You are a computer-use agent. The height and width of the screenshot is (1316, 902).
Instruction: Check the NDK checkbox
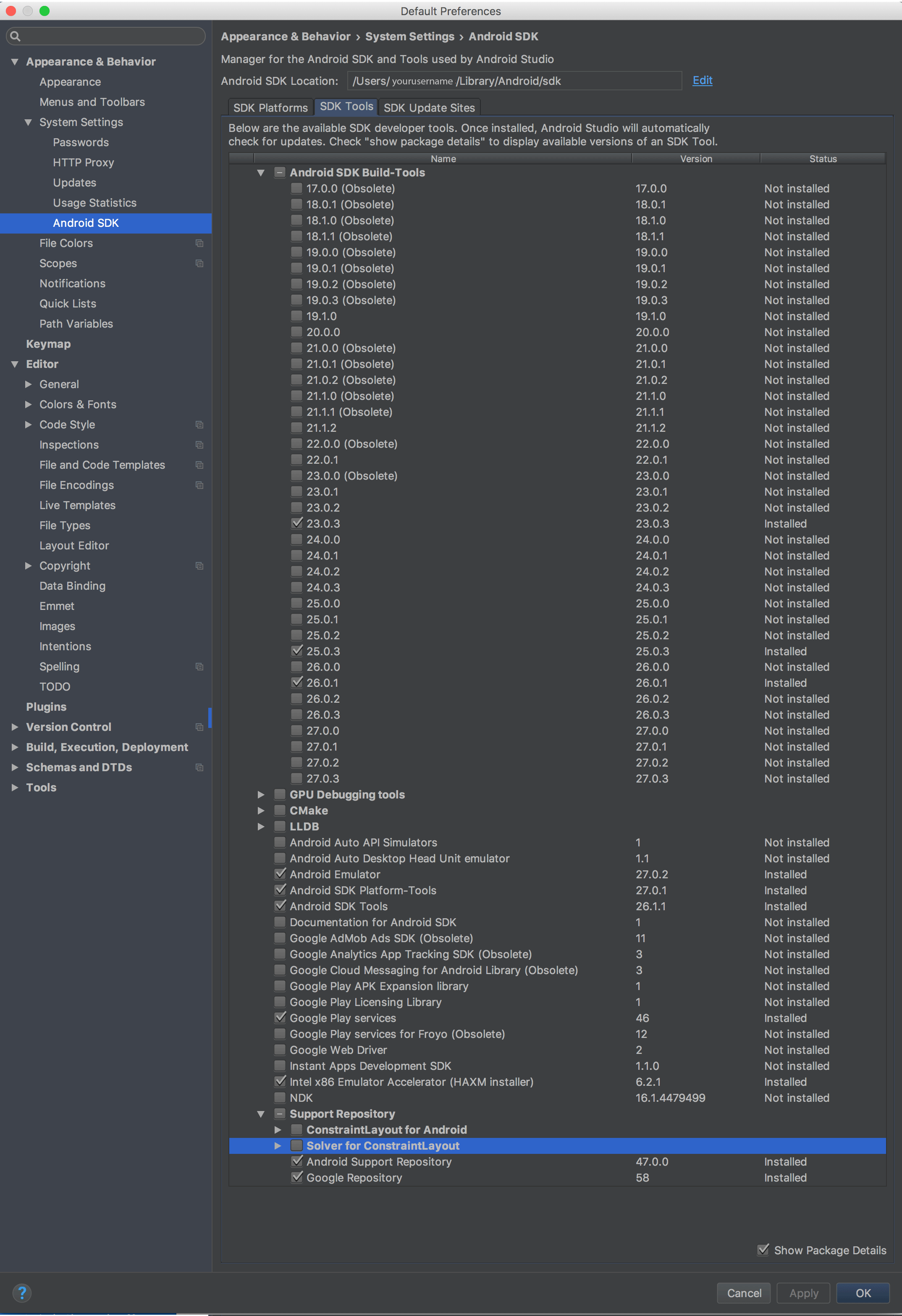point(280,1098)
